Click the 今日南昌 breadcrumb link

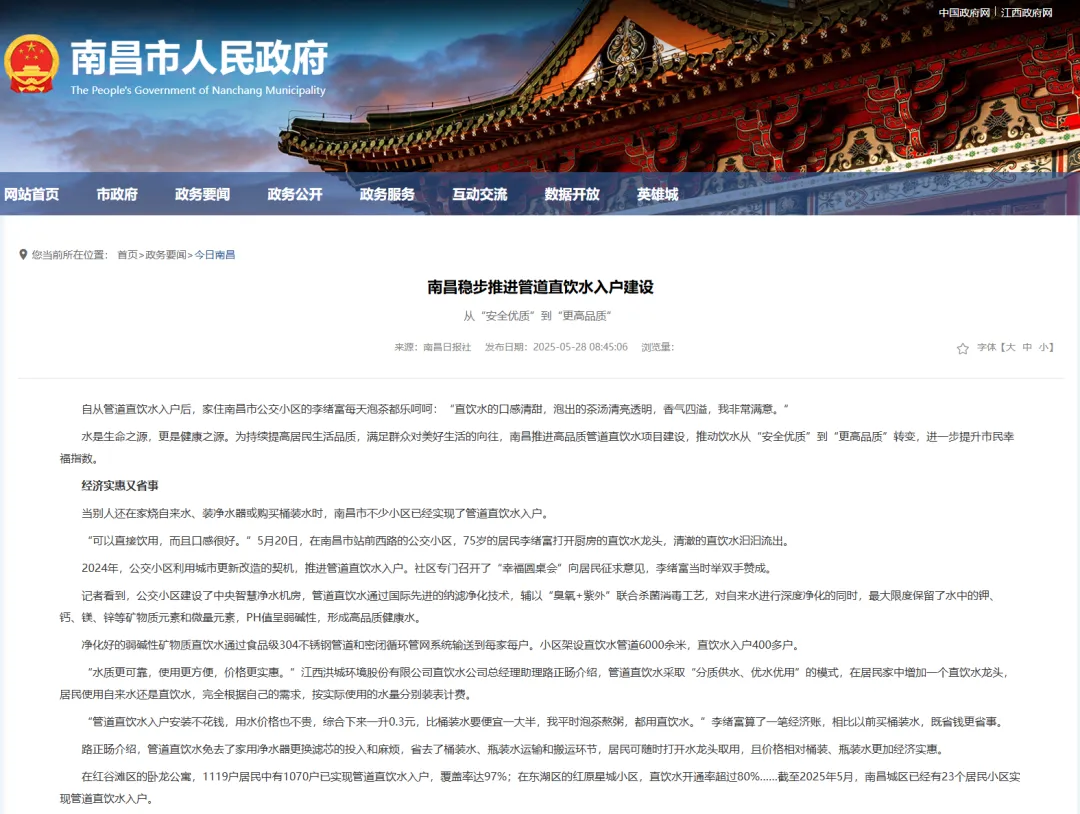[215, 255]
